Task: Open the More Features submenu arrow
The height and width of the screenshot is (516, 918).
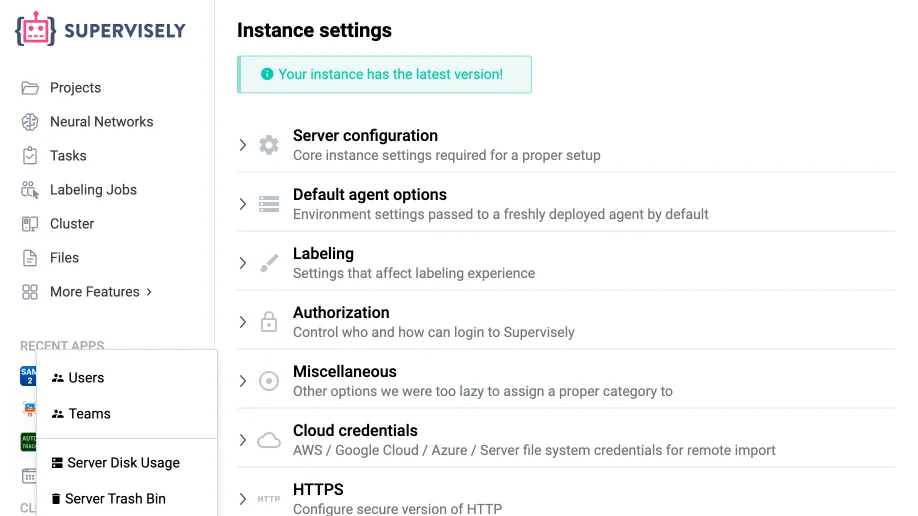Action: [x=149, y=292]
